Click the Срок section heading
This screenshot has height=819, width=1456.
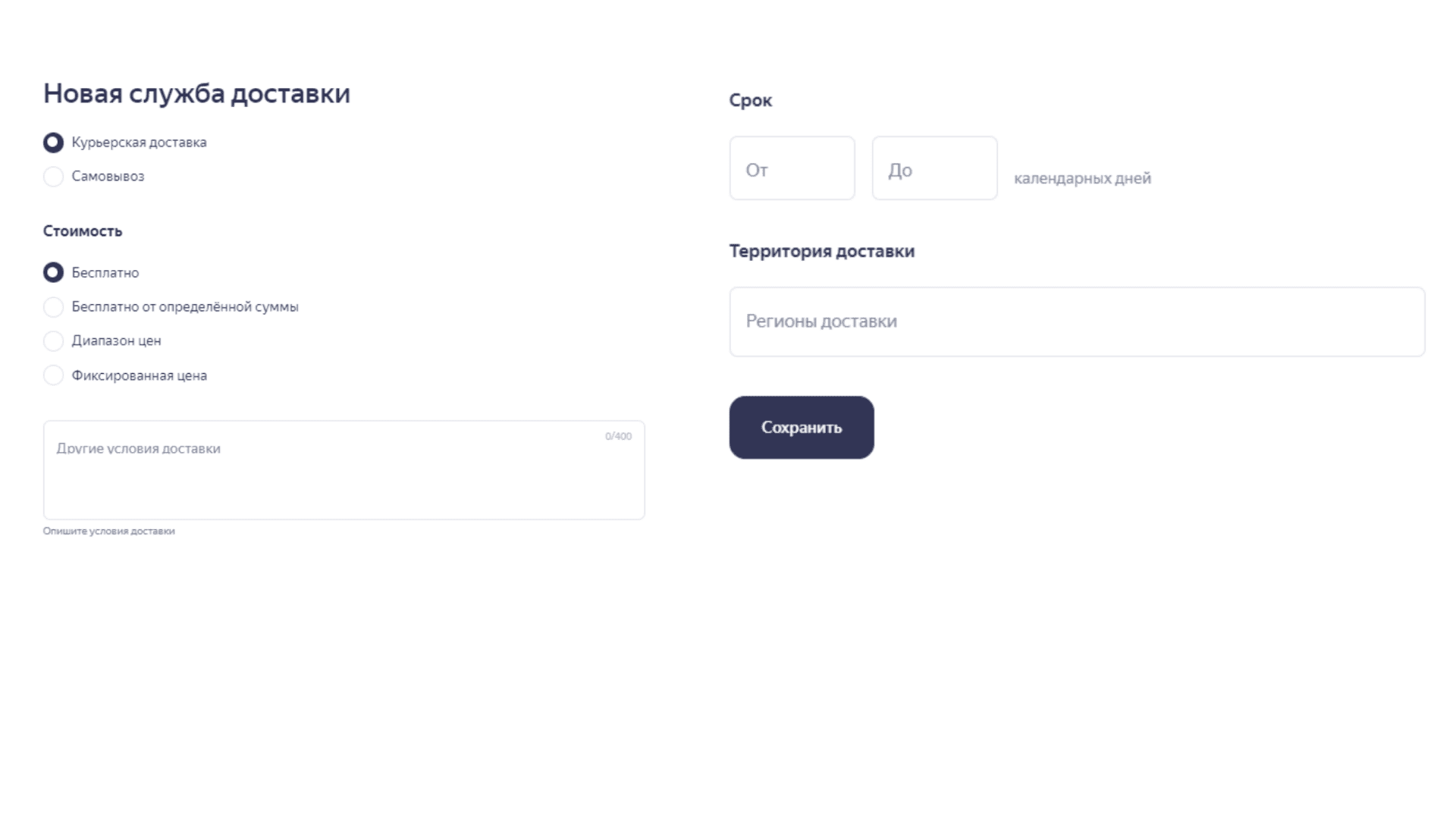(x=751, y=101)
